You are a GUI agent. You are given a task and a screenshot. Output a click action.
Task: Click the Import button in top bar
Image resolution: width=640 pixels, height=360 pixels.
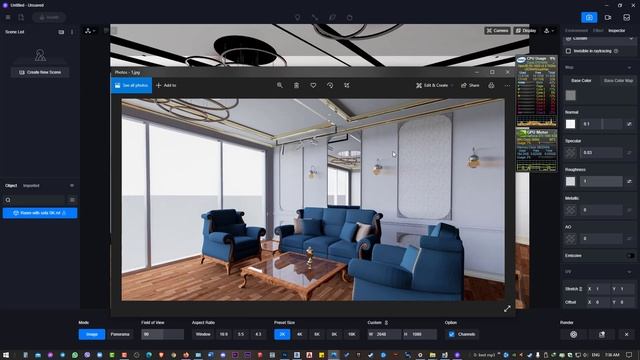[49, 18]
